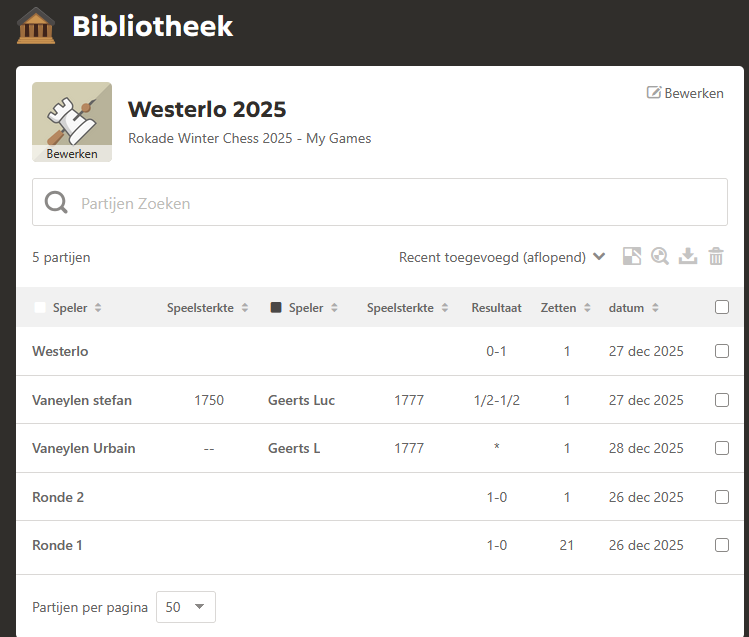Open the Vaneylen Urbain game row
Screen dimensions: 749x637
click(83, 448)
